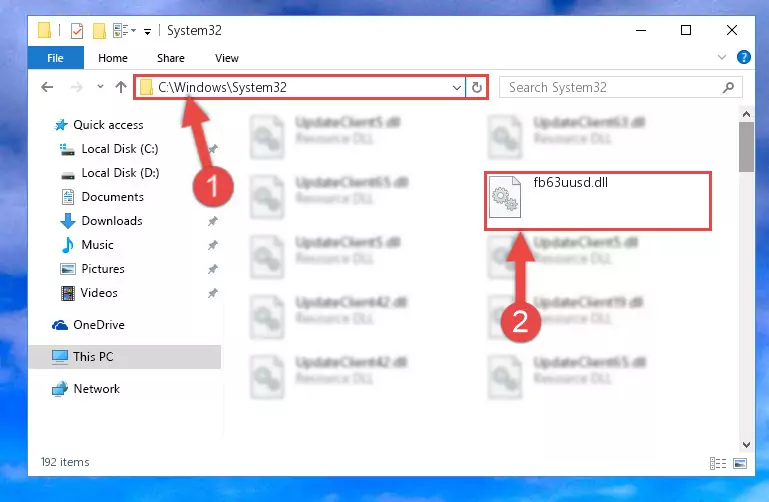Click the pin icon next to Pictures
Screen dimensions: 769x502
[212, 269]
